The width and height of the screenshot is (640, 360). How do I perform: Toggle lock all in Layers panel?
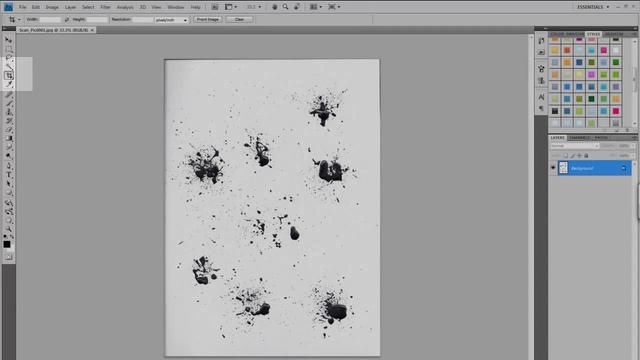click(x=586, y=156)
